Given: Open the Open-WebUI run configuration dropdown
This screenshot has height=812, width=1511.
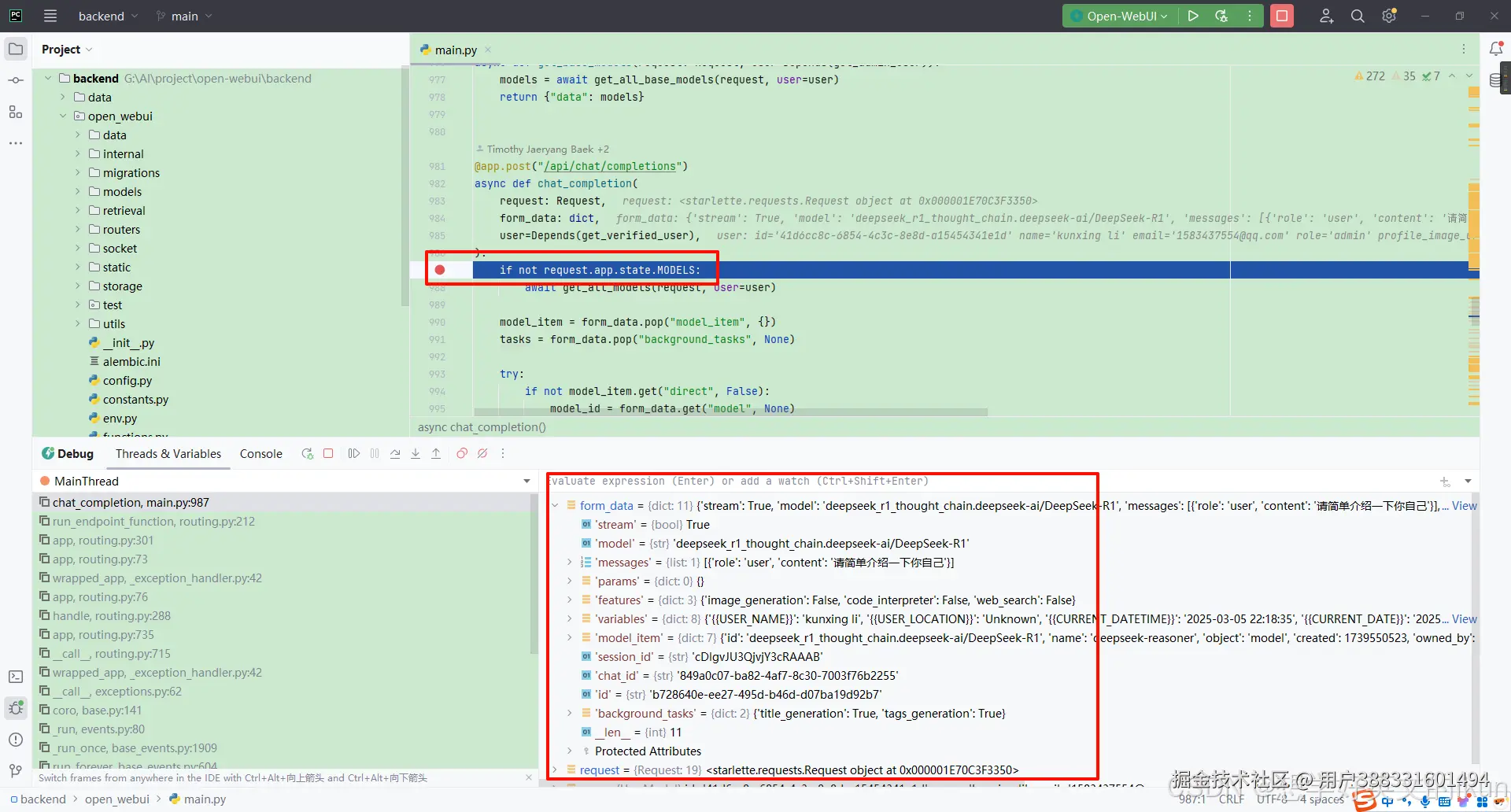Looking at the screenshot, I should pyautogui.click(x=1120, y=16).
